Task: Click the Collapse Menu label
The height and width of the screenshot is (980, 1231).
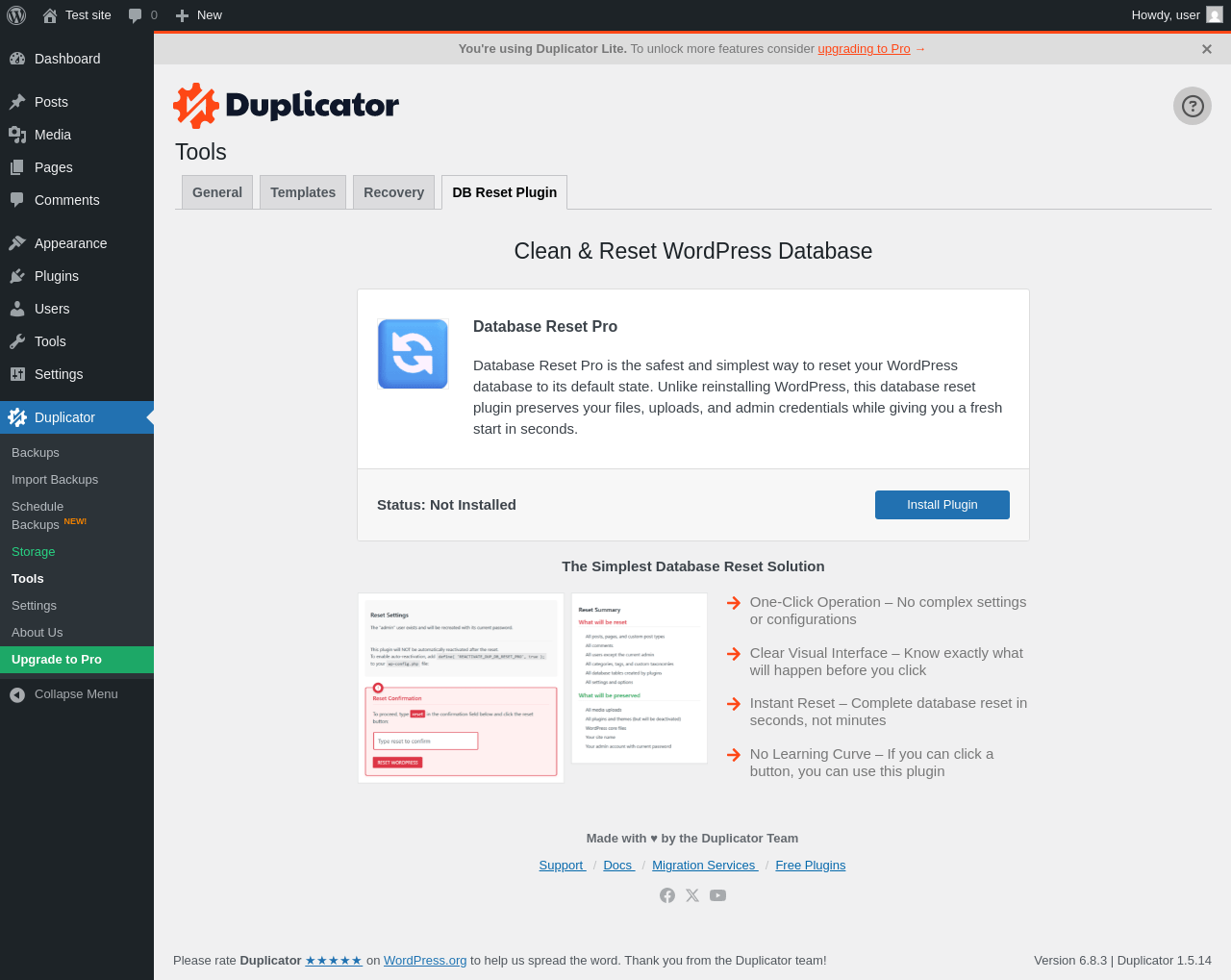Action: [76, 694]
